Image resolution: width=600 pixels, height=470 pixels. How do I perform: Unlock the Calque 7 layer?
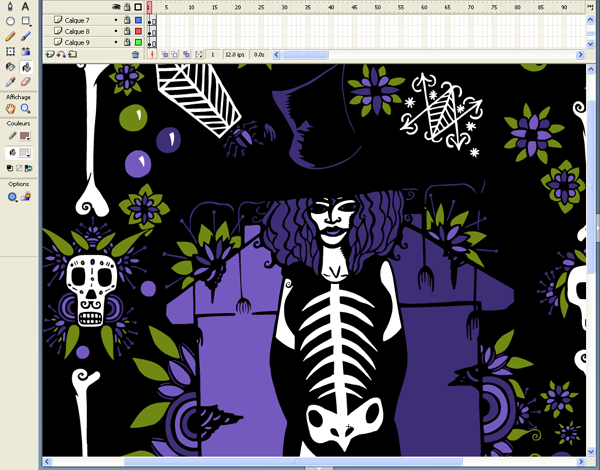[126, 20]
